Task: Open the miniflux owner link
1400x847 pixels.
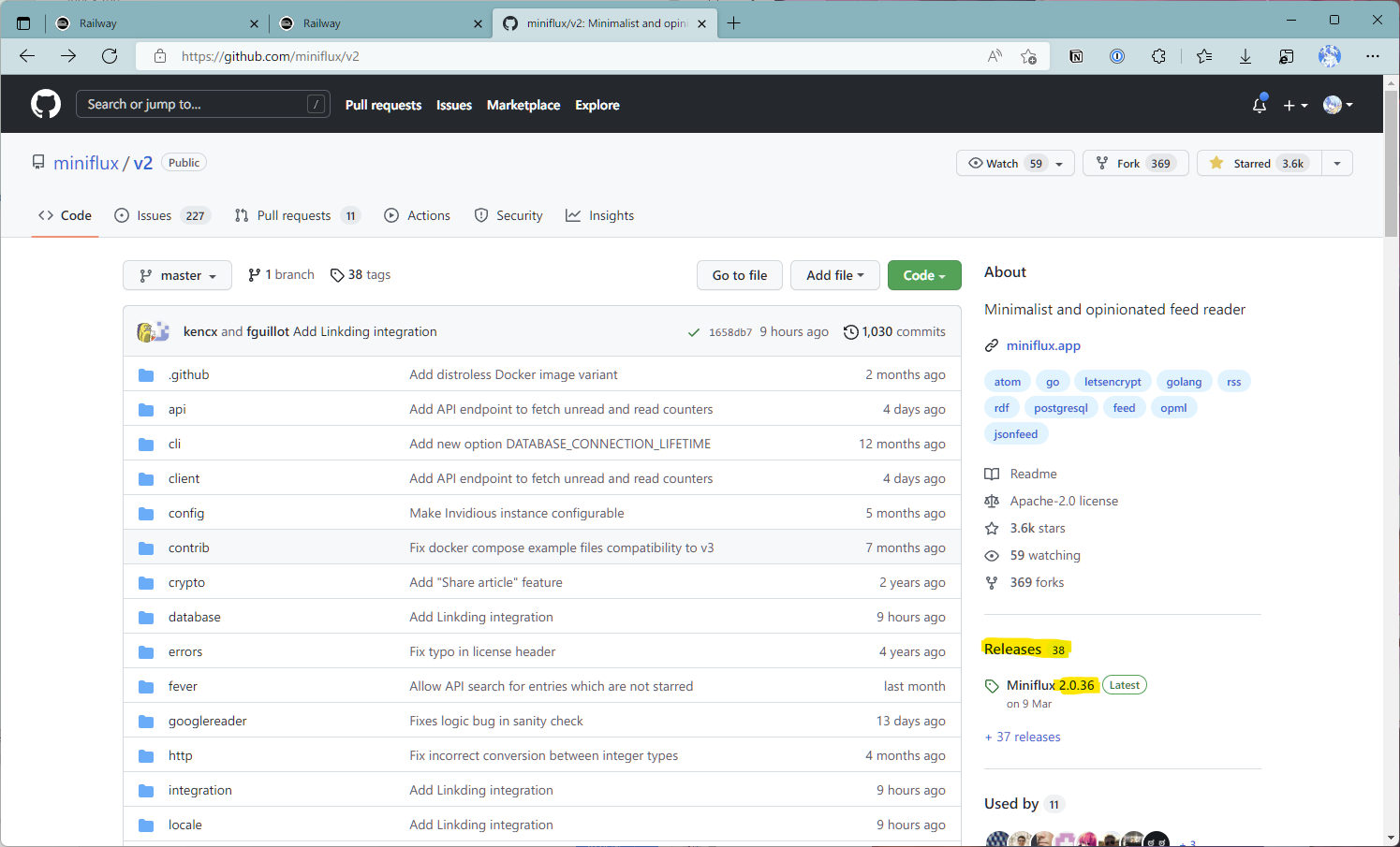Action: click(x=86, y=163)
